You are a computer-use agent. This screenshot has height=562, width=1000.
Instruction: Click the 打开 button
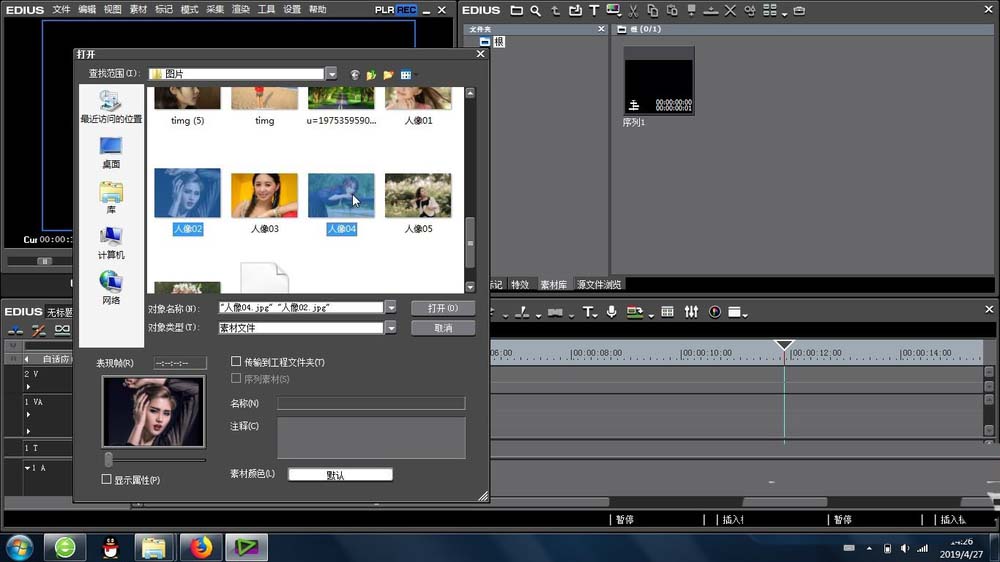pyautogui.click(x=443, y=308)
